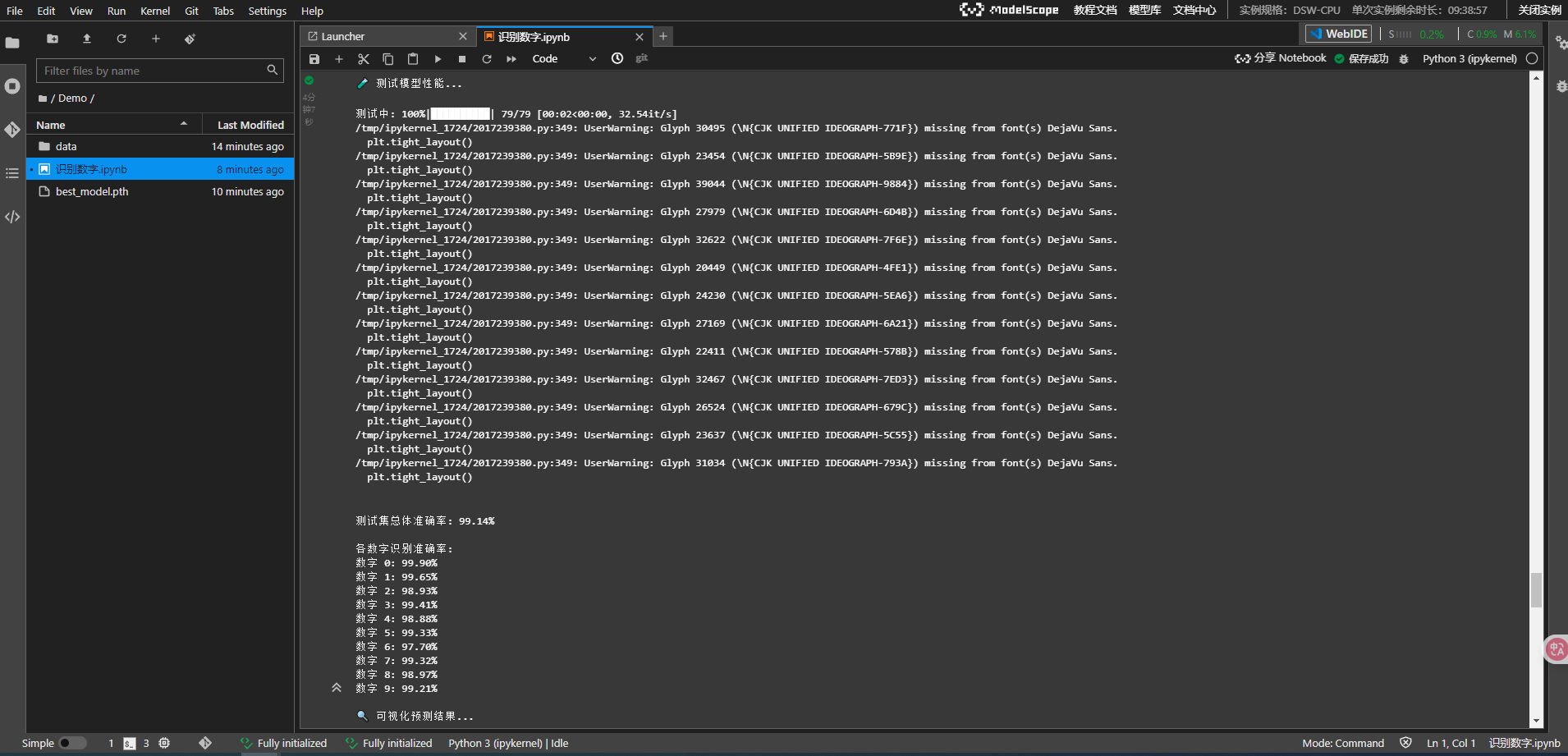Click the kernel status circle indicator
This screenshot has width=1568, height=756.
pyautogui.click(x=1532, y=58)
